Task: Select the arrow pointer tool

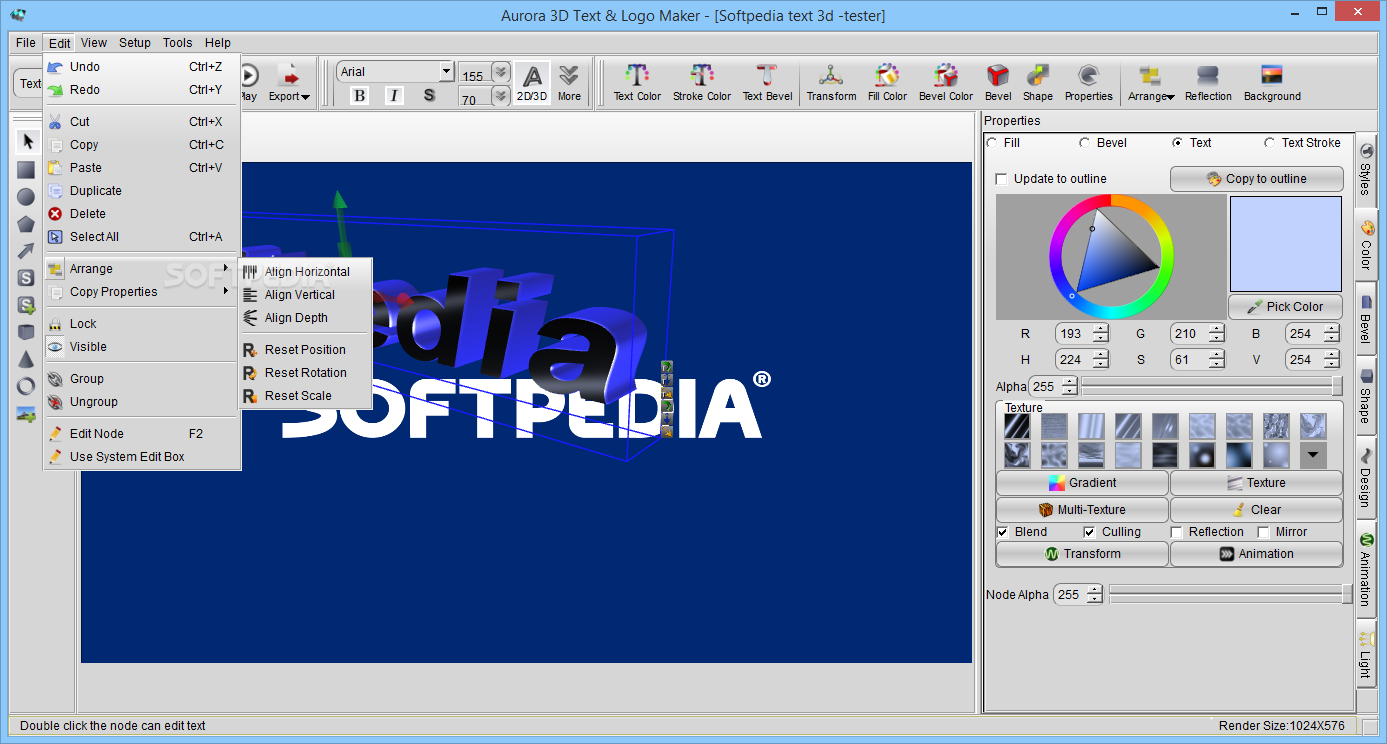Action: pos(27,142)
